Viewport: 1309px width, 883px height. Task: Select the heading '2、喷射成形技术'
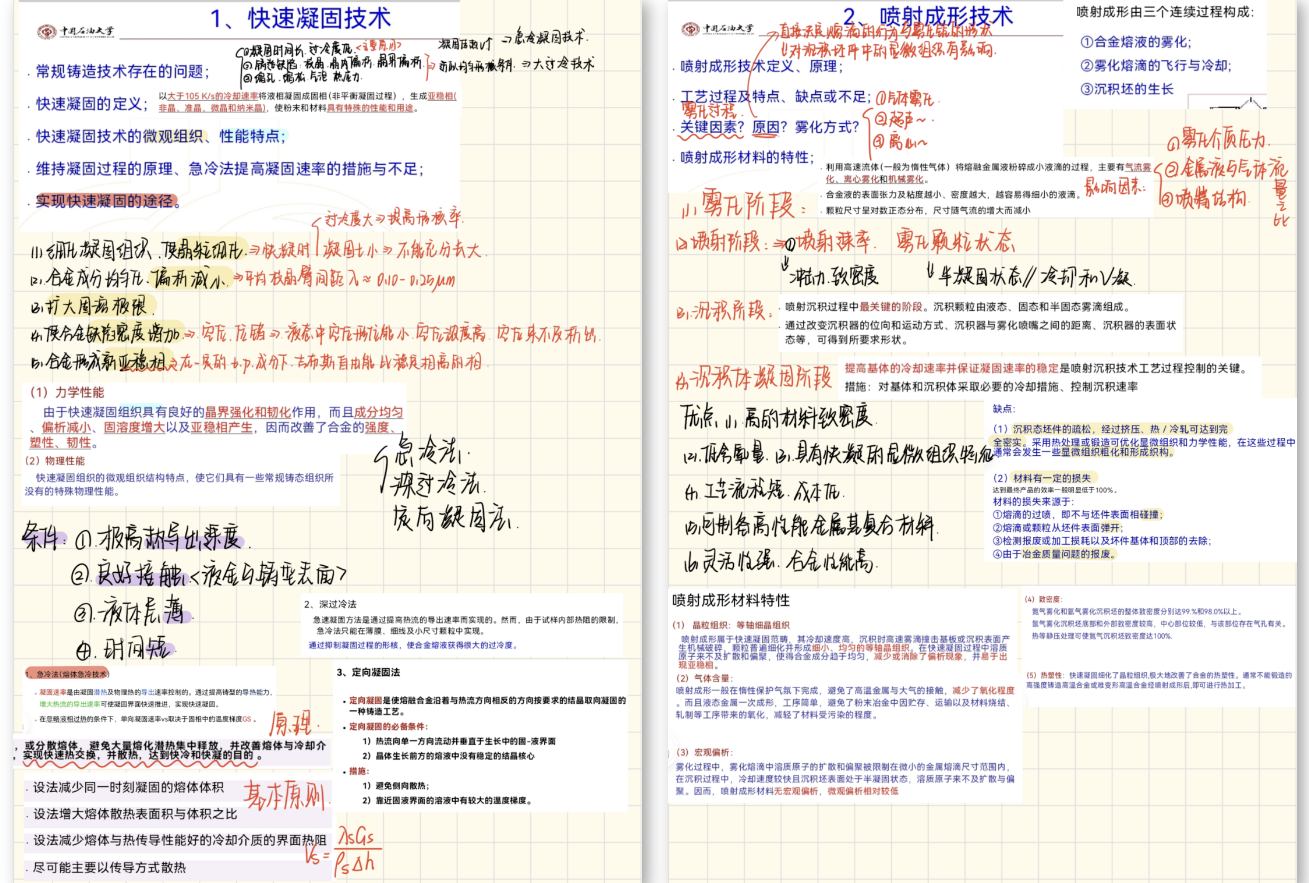pyautogui.click(x=927, y=17)
